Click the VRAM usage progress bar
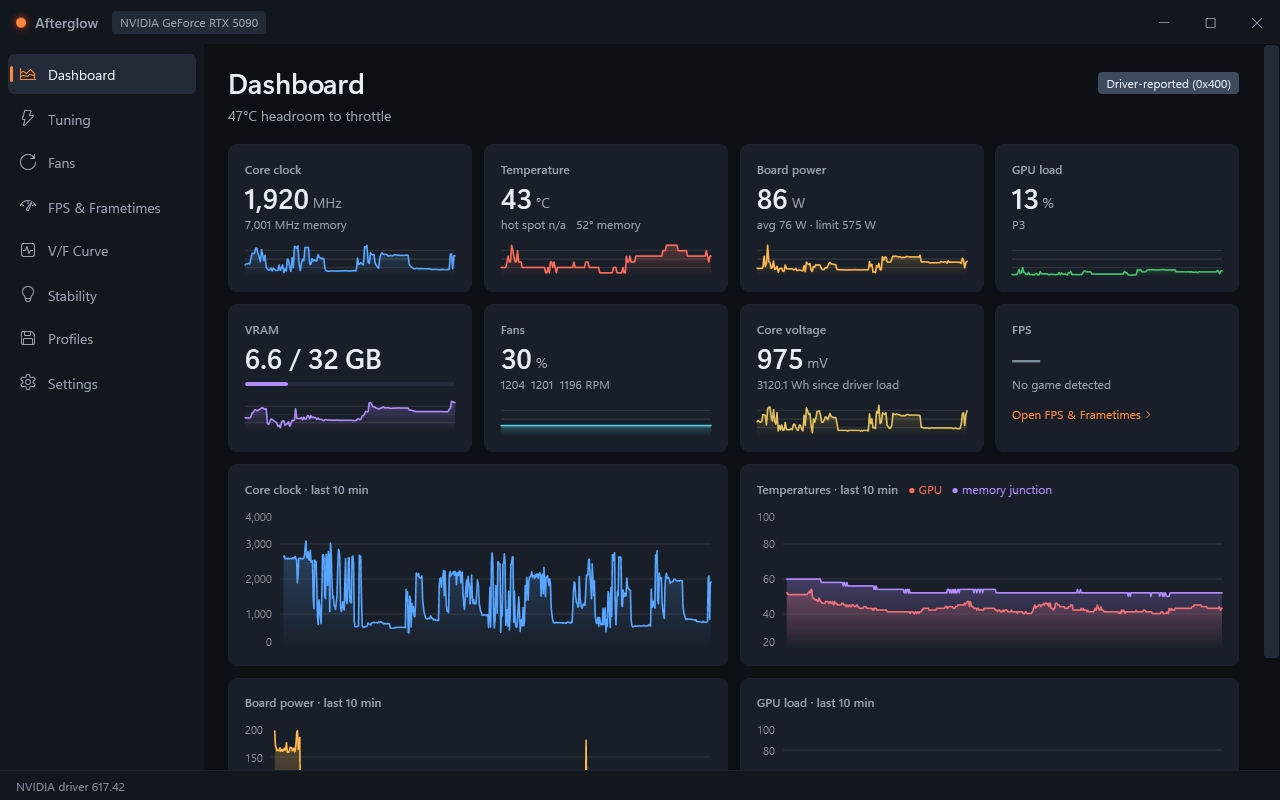Viewport: 1280px width, 800px height. (x=350, y=384)
